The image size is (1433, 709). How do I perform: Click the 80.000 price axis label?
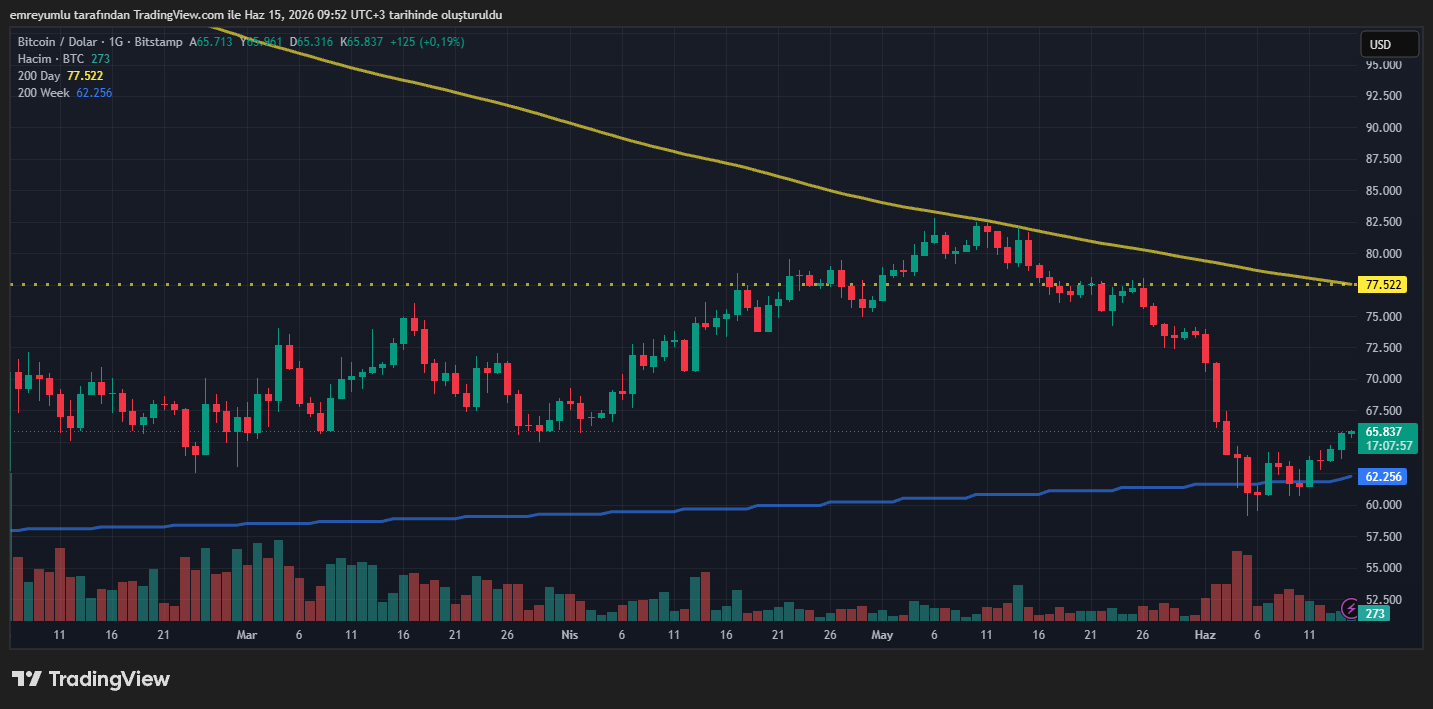[x=1383, y=254]
